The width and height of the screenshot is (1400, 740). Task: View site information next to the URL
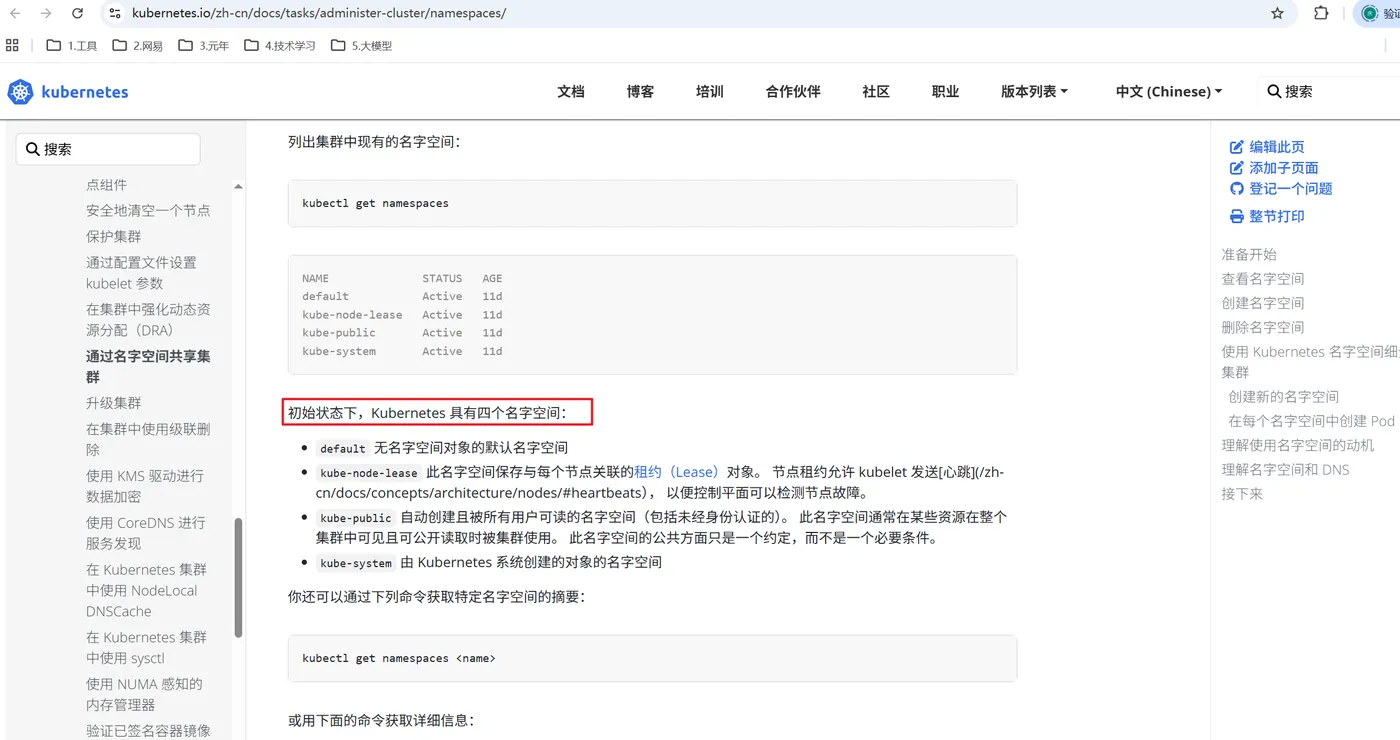114,13
